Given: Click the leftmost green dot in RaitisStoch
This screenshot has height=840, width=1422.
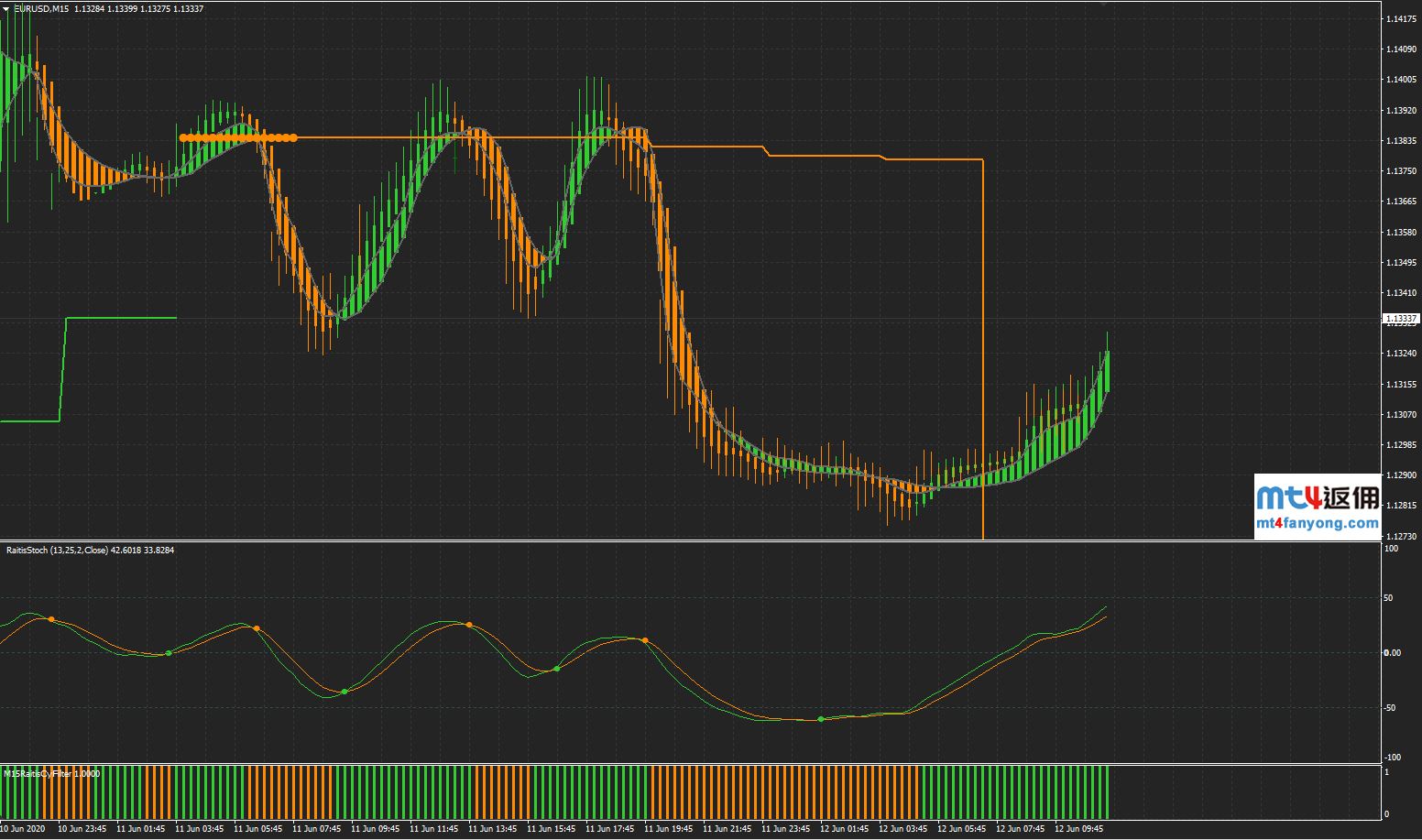Looking at the screenshot, I should (169, 653).
